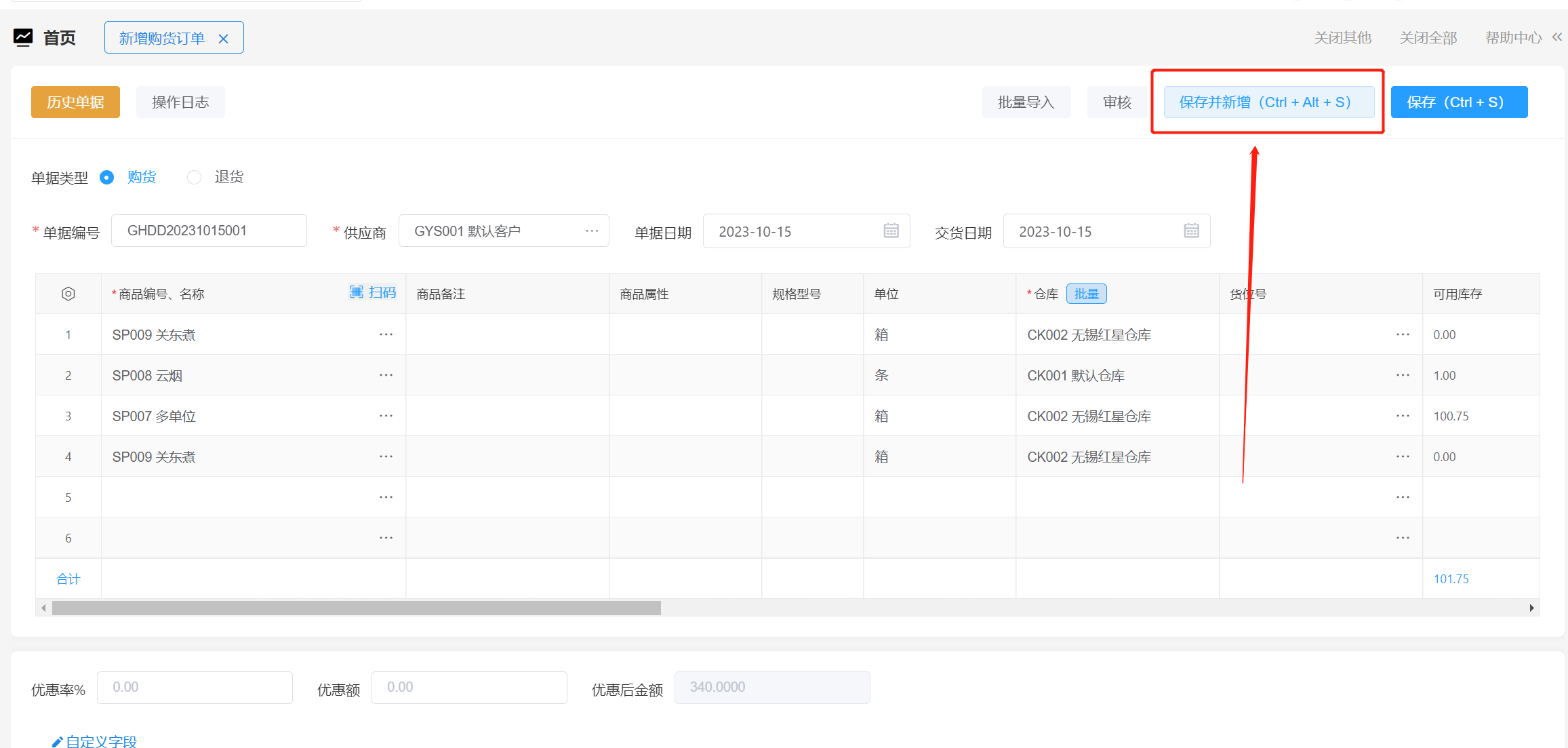Click the table horizontal scrollbar thumb
This screenshot has height=748, width=1568.
click(356, 608)
